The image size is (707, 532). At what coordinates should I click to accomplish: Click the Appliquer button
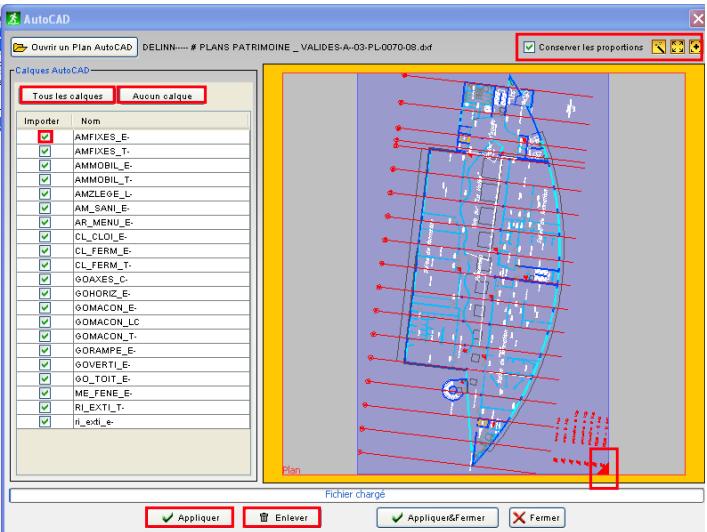[189, 518]
